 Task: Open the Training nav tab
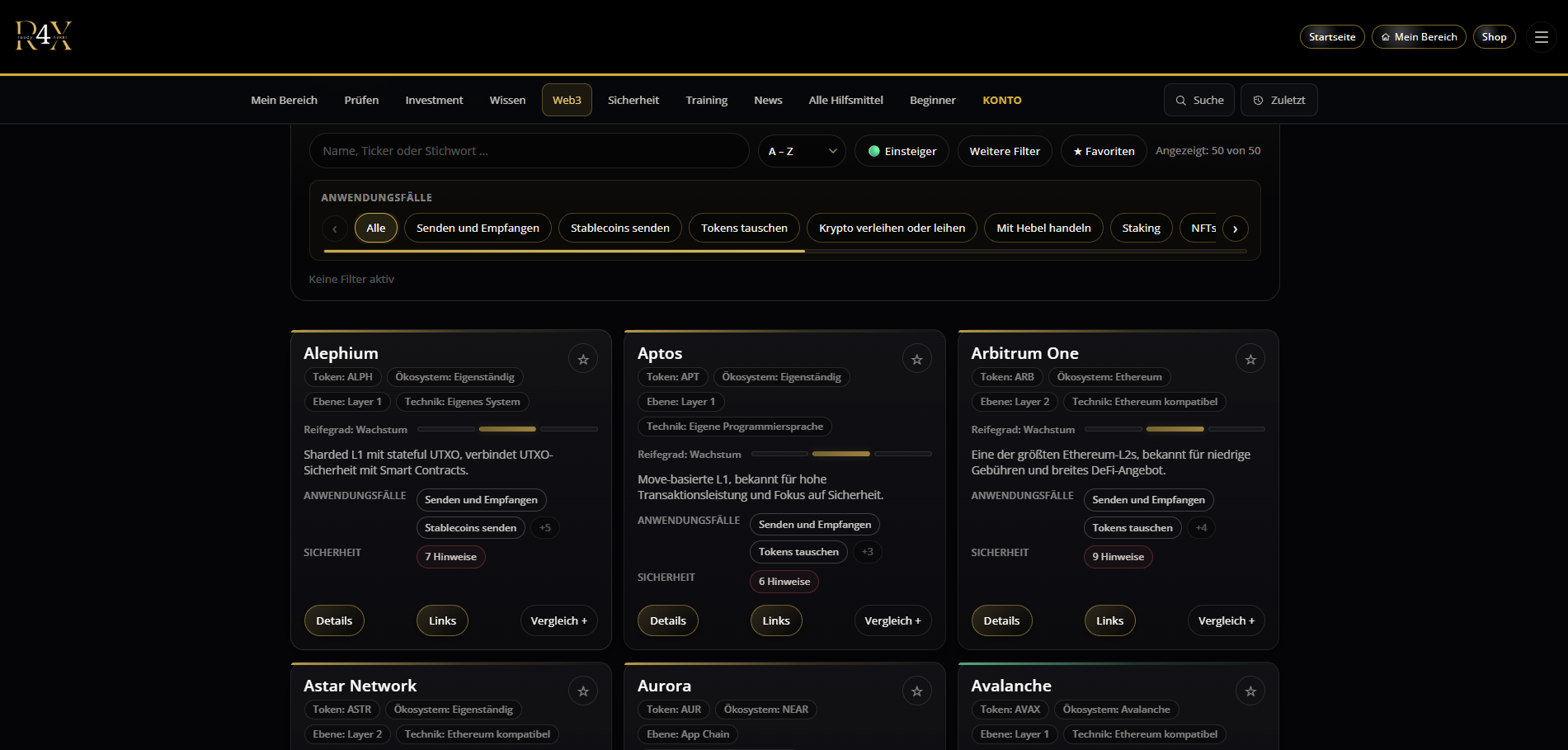(707, 100)
